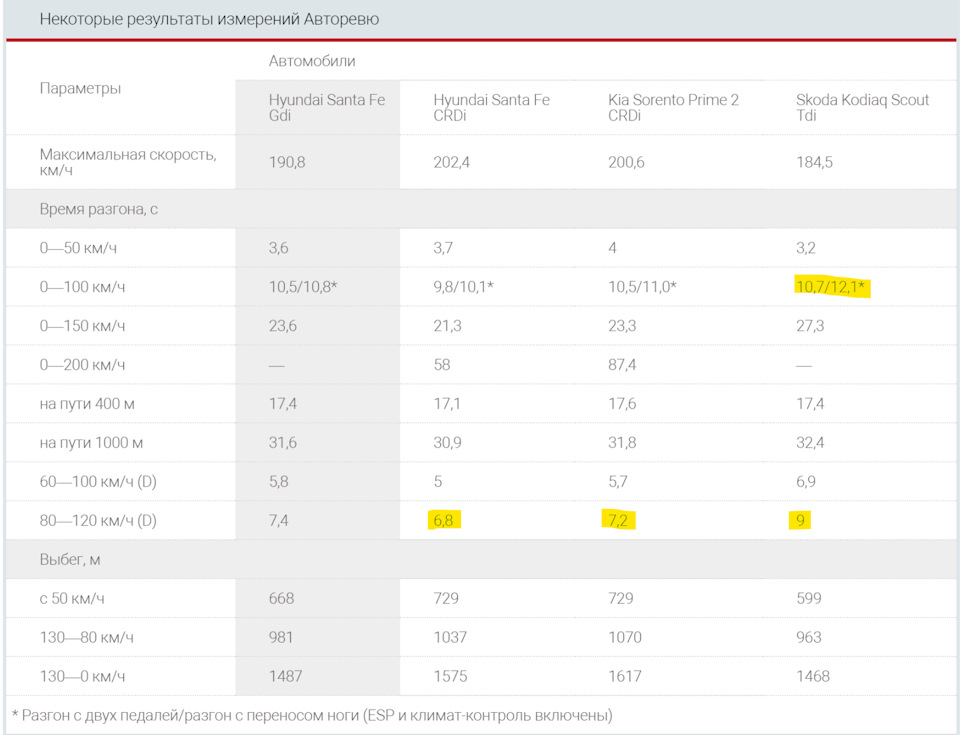
Task: Click the 5,7 value
Action: (618, 481)
